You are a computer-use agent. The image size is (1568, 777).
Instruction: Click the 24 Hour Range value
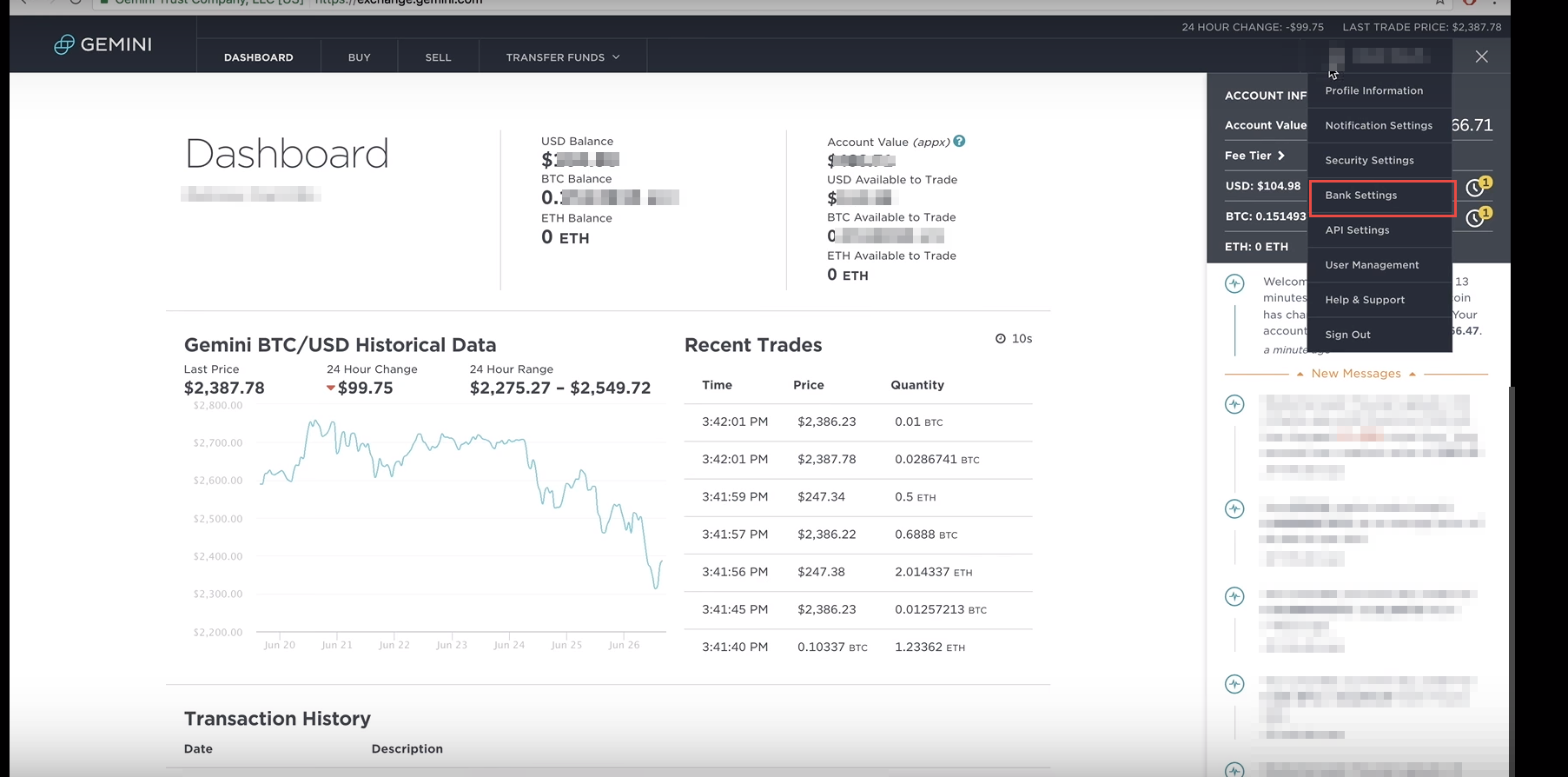(560, 388)
